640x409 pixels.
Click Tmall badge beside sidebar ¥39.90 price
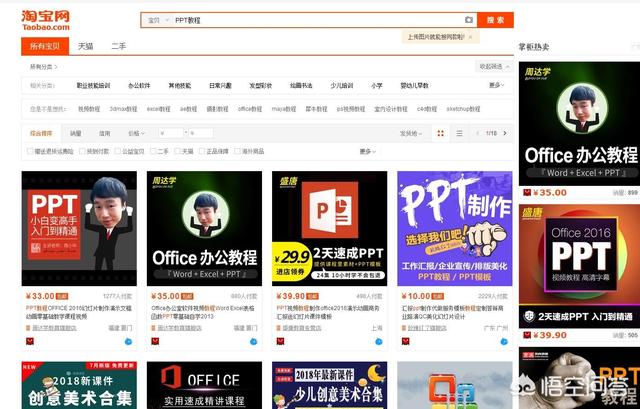[527, 336]
